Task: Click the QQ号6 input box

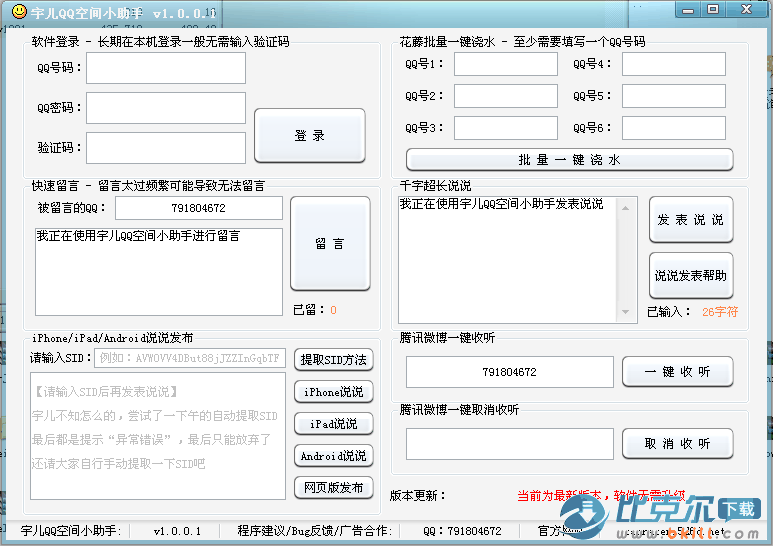Action: pyautogui.click(x=674, y=128)
